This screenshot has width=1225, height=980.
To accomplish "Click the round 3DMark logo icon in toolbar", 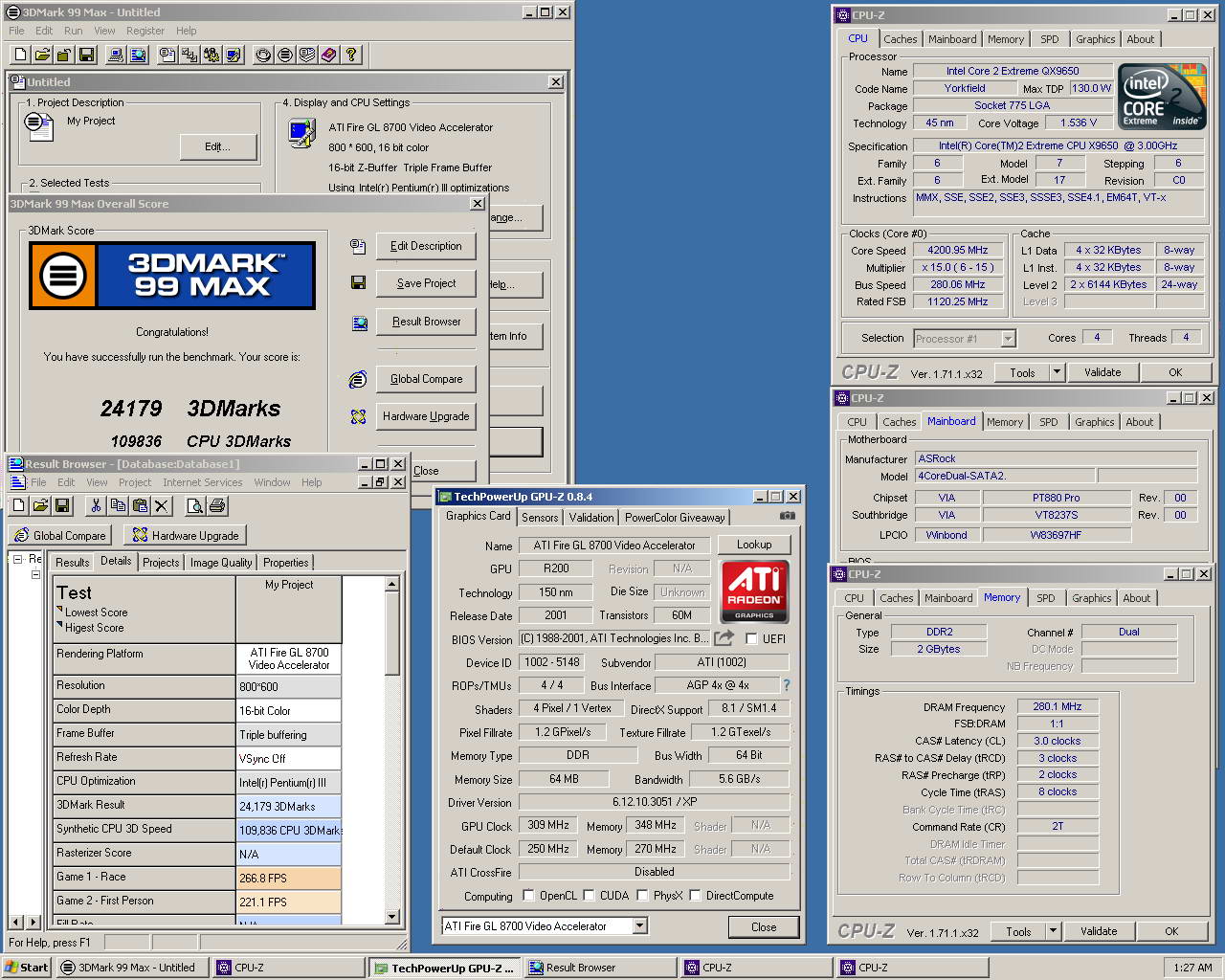I will click(285, 56).
